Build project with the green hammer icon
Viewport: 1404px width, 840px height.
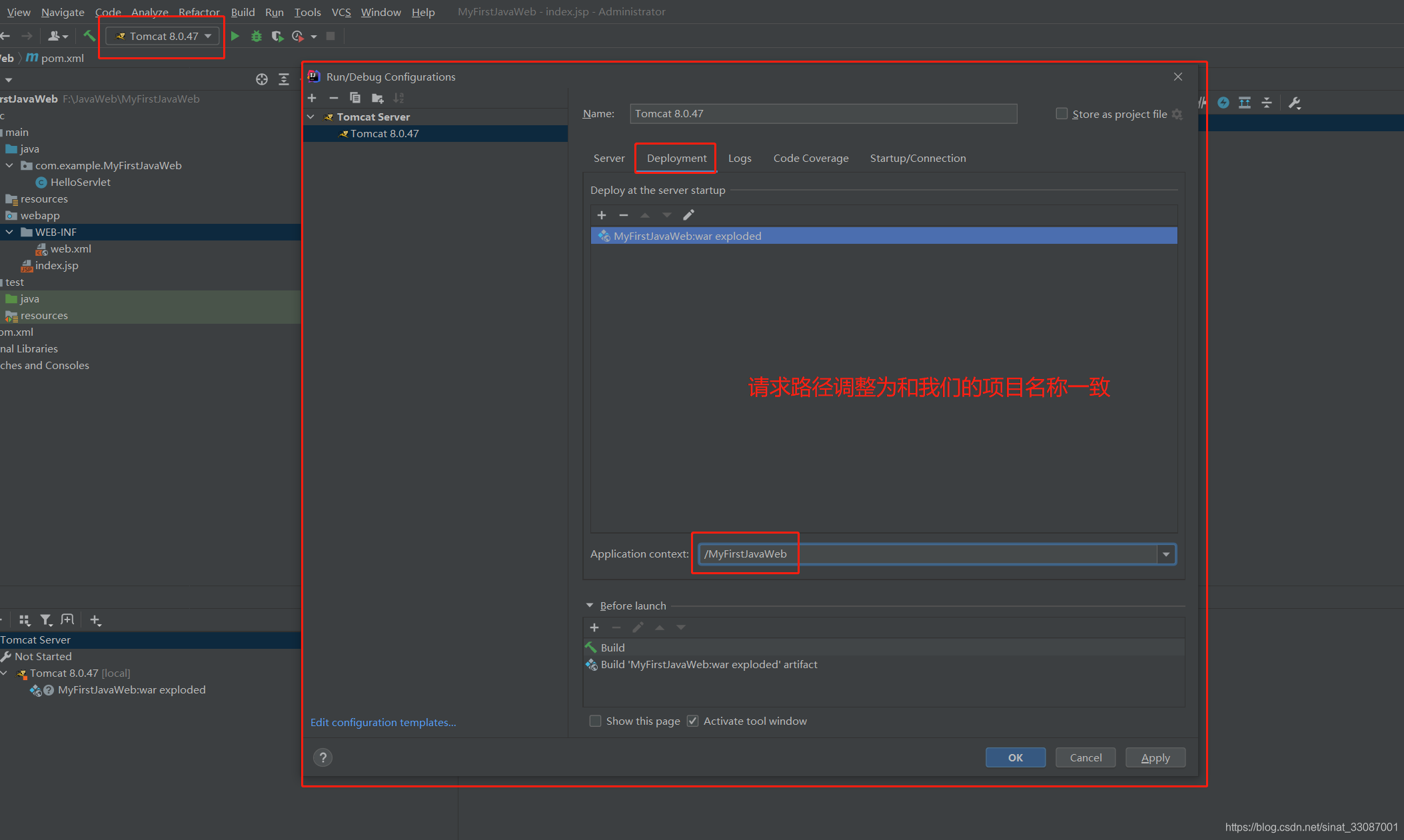click(x=89, y=35)
